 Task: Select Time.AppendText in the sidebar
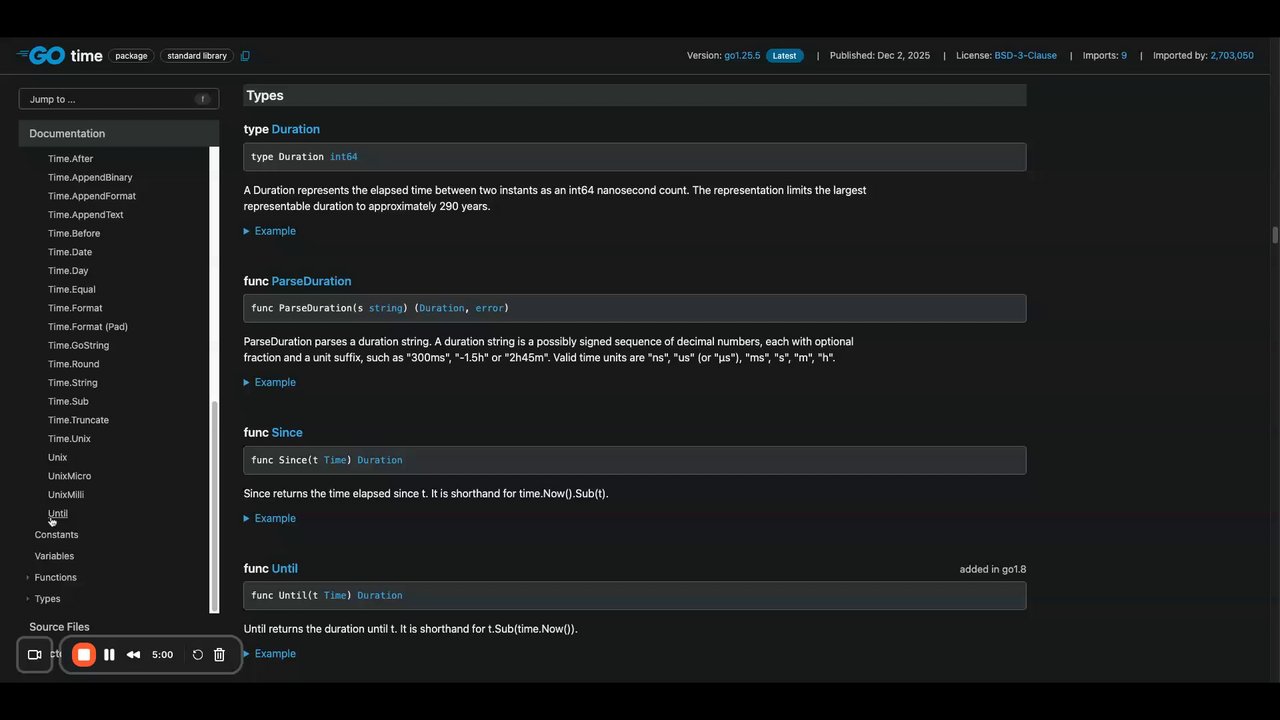tap(86, 215)
